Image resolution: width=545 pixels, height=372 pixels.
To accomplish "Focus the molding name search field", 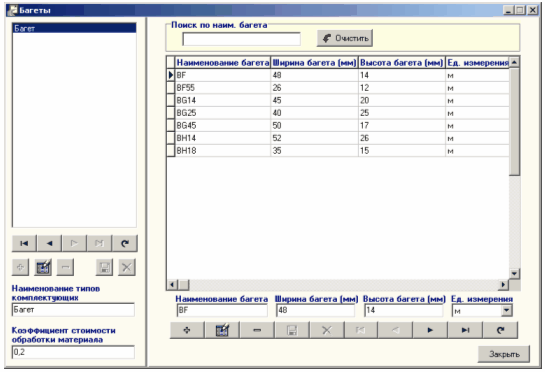I will point(242,39).
